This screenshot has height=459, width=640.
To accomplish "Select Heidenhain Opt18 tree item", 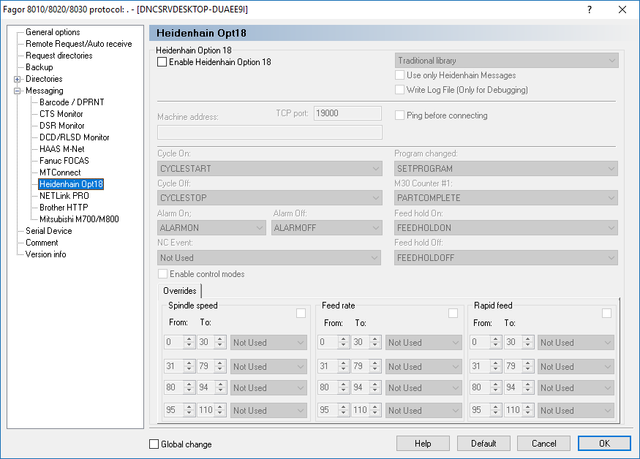I will click(x=71, y=184).
